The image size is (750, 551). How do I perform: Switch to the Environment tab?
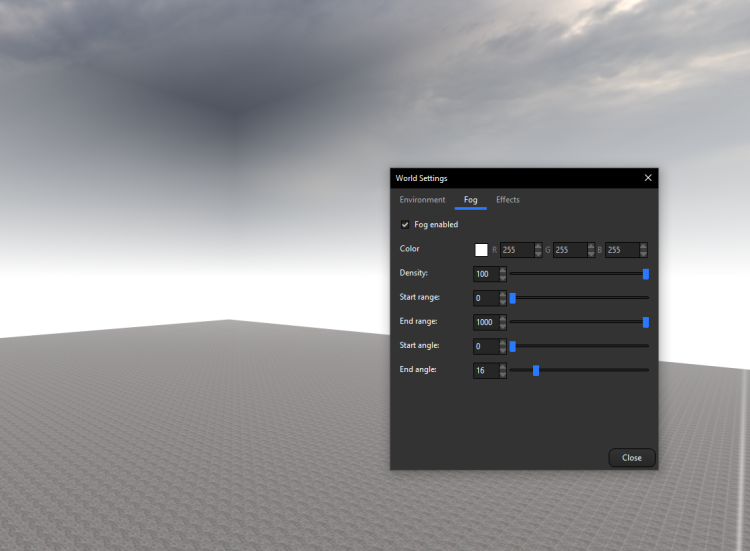pyautogui.click(x=422, y=200)
